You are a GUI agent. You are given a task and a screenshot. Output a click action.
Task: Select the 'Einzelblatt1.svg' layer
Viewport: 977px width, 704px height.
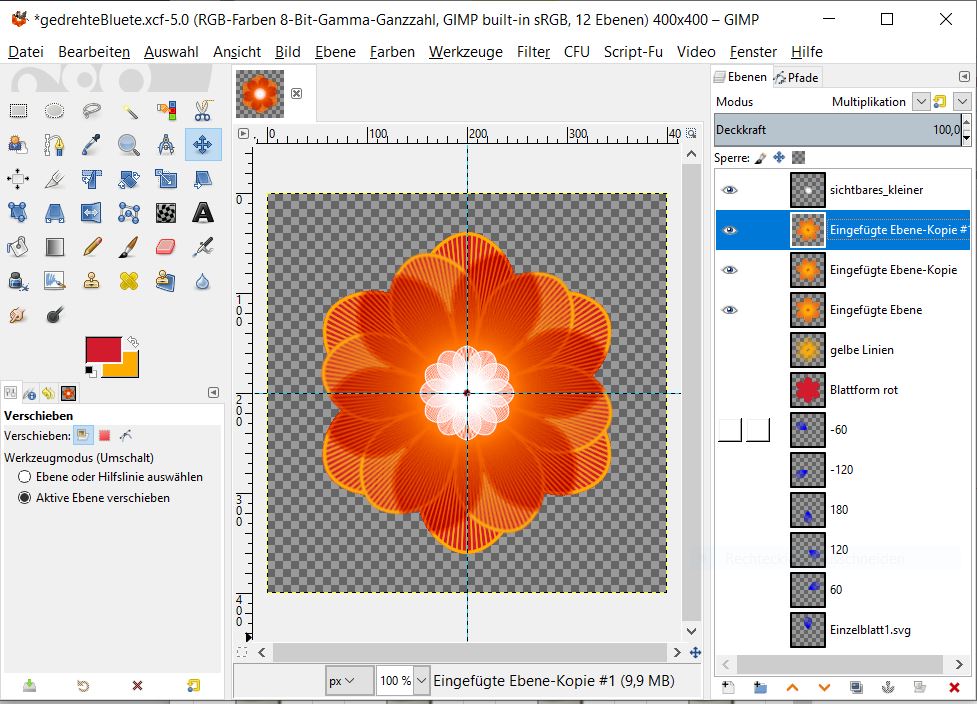(870, 630)
